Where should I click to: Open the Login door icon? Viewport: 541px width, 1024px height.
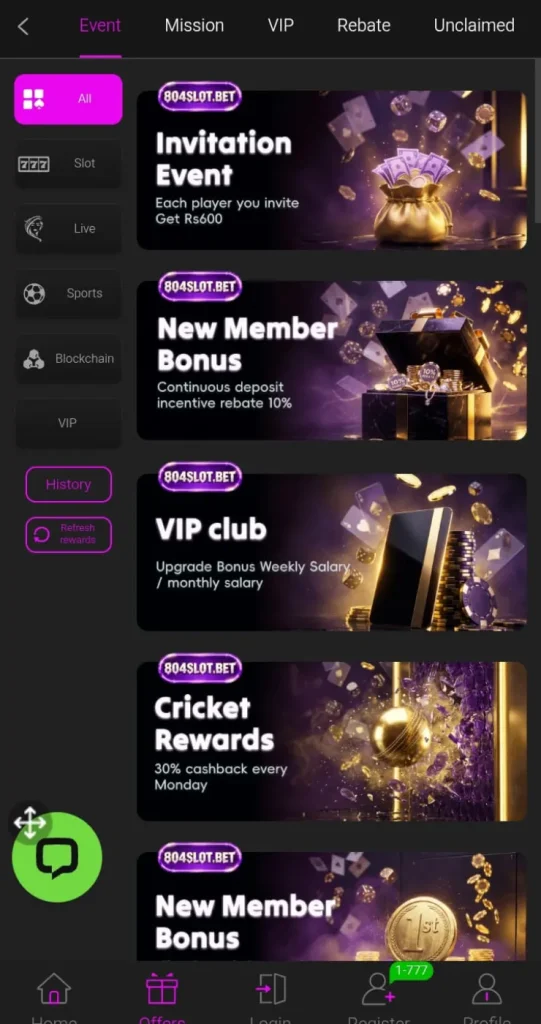pyautogui.click(x=270, y=989)
